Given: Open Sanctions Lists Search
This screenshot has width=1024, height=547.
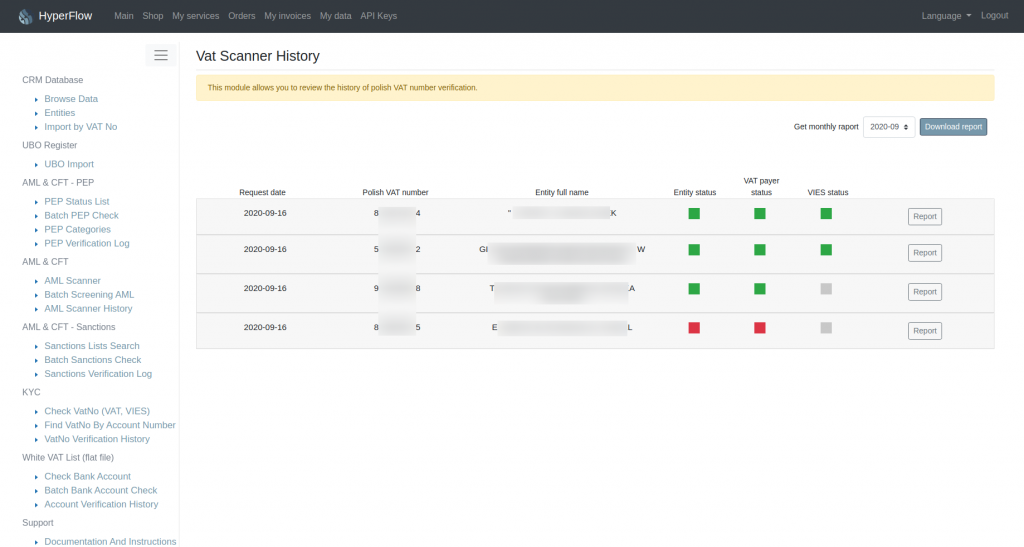Looking at the screenshot, I should pyautogui.click(x=92, y=346).
